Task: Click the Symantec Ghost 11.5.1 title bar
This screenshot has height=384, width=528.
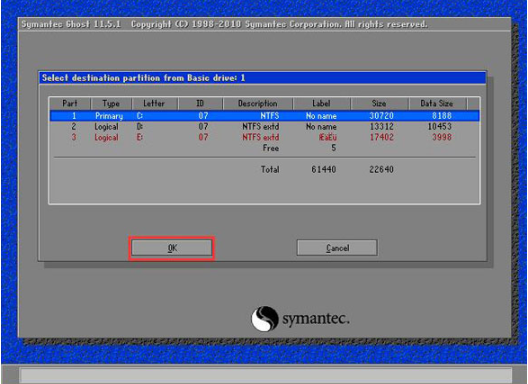Action: pos(265,24)
